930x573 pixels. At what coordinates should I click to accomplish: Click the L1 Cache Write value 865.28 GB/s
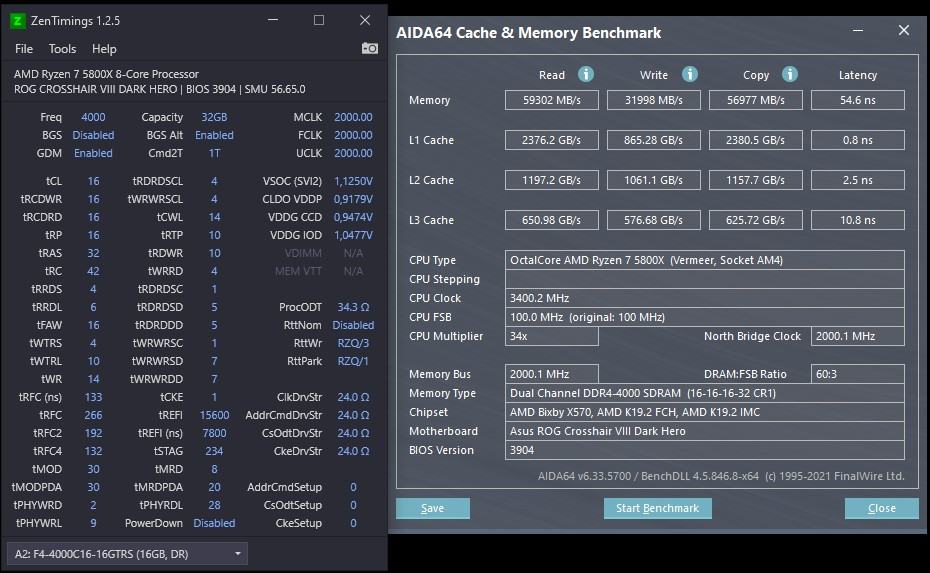coord(654,140)
